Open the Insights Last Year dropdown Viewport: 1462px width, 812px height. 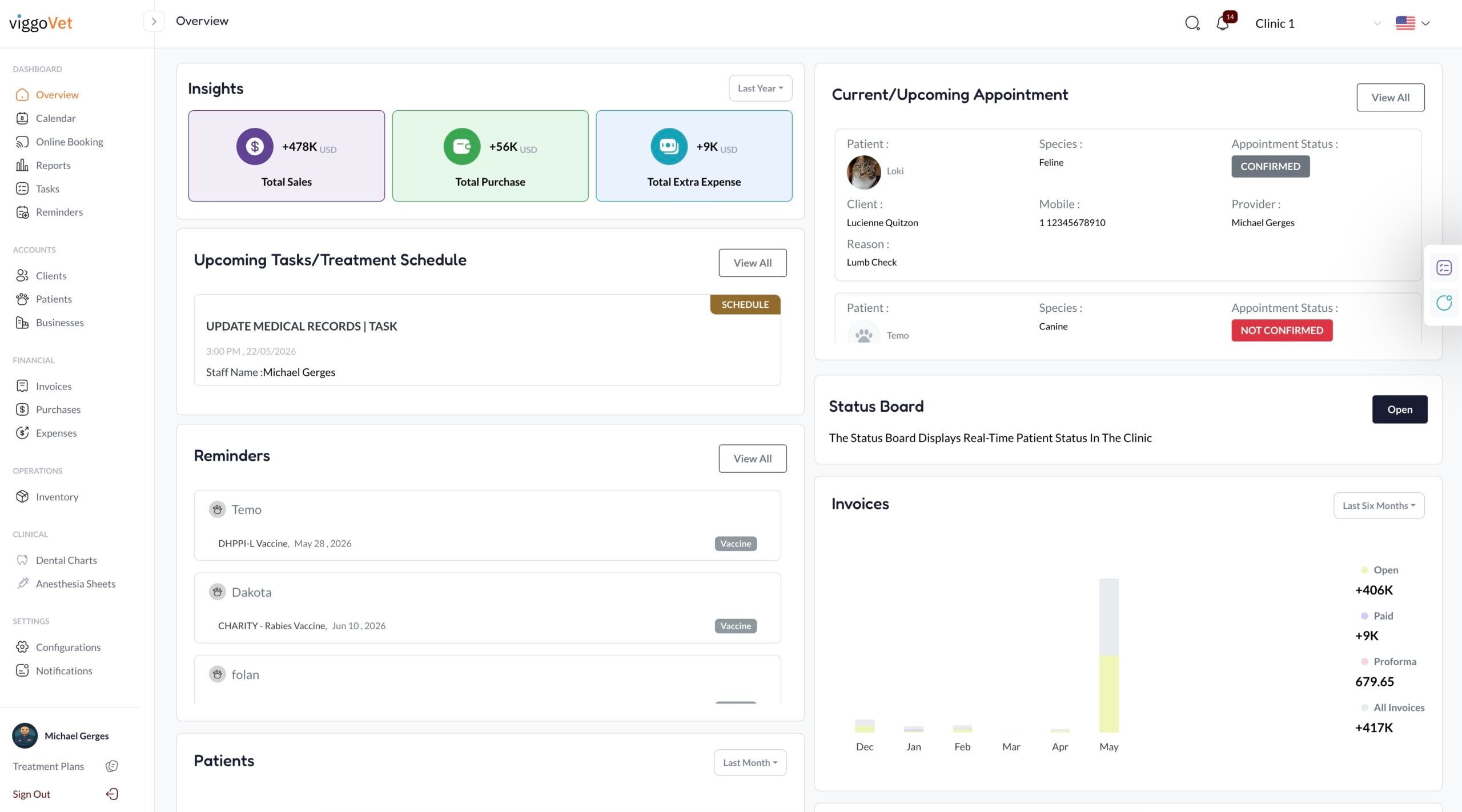click(x=760, y=88)
